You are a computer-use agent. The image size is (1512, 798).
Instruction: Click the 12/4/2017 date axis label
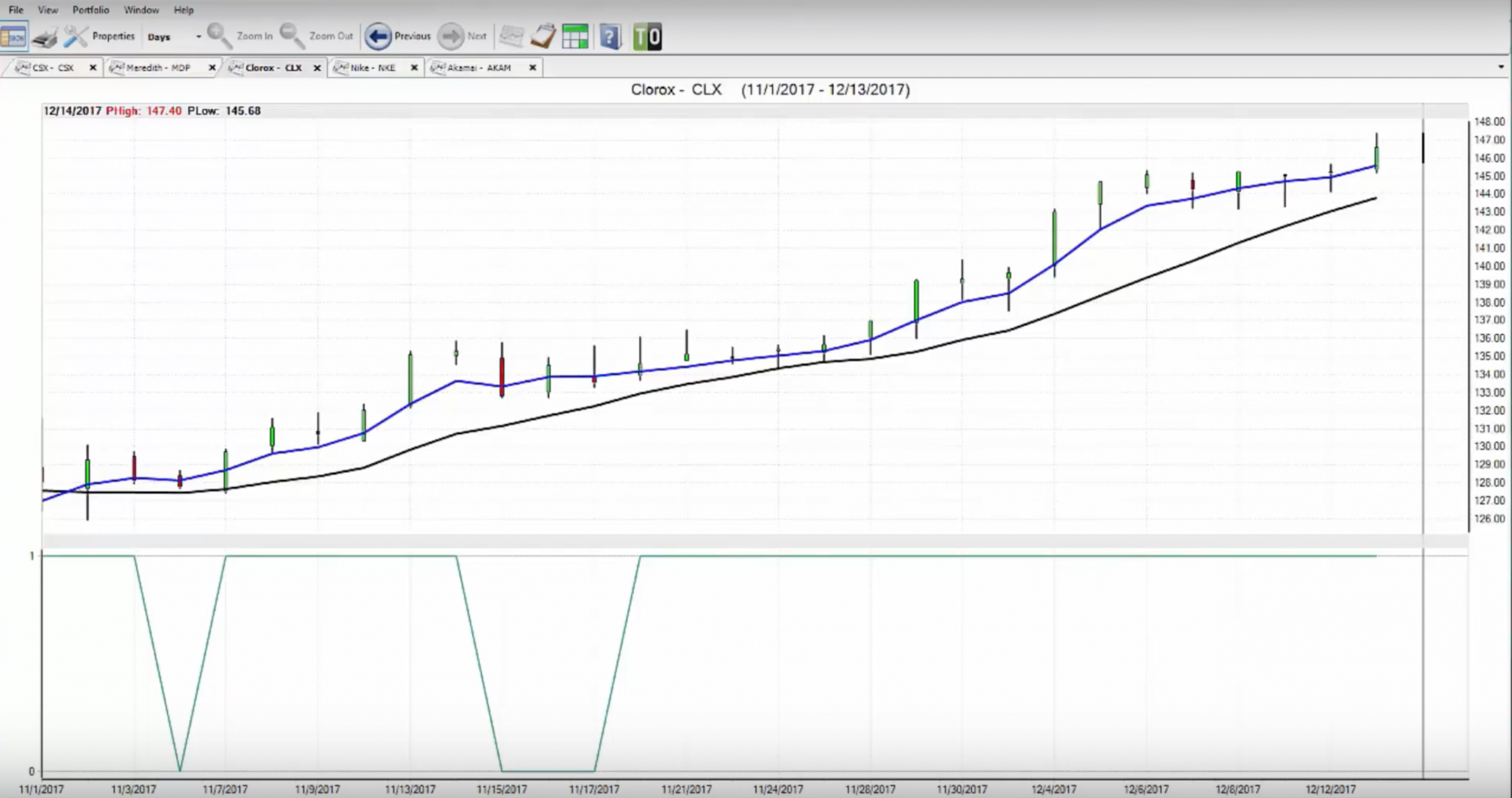pyautogui.click(x=1054, y=789)
